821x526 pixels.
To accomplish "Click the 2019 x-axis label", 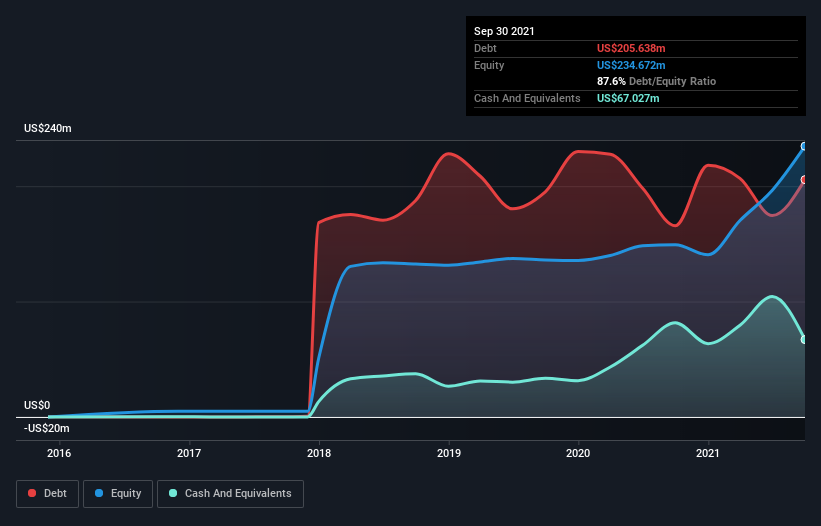I will click(x=449, y=453).
